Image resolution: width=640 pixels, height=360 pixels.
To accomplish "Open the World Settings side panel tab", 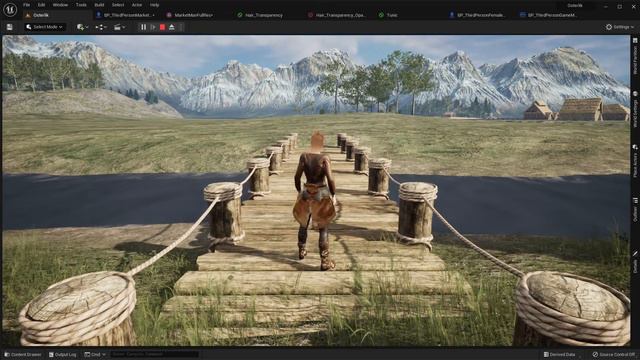I will [x=635, y=109].
